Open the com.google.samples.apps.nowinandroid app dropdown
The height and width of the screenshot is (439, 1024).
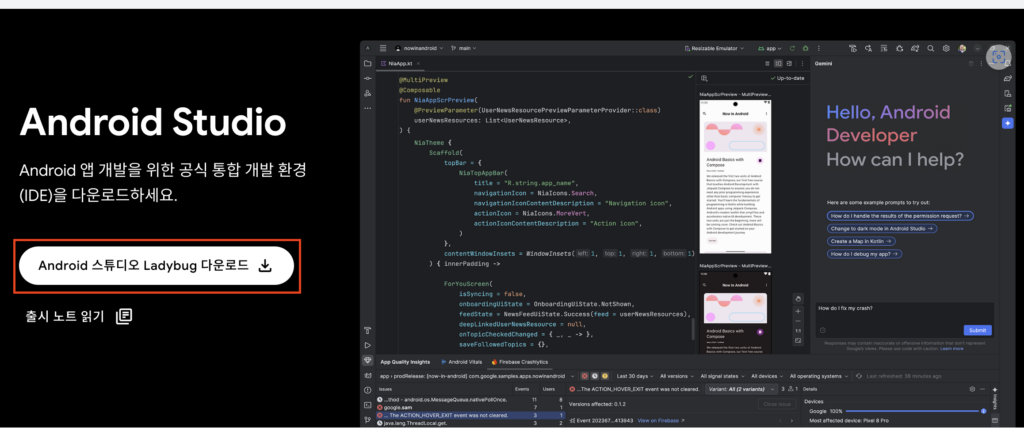477,376
